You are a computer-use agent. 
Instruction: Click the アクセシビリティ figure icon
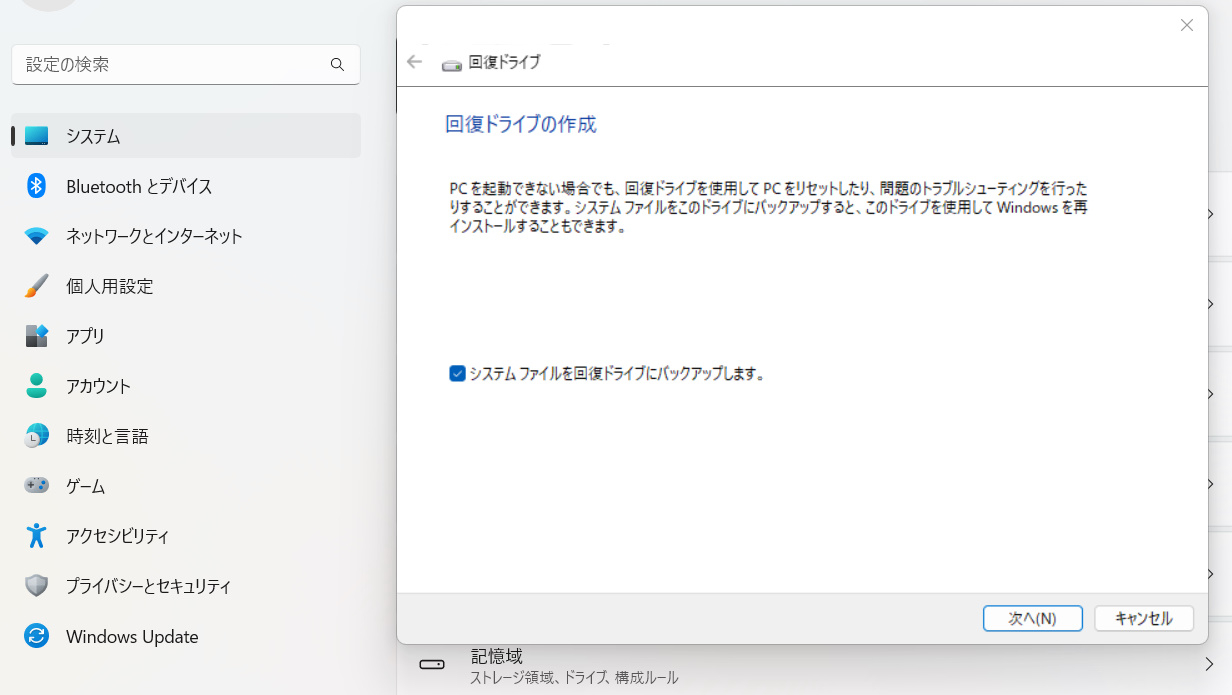coord(37,536)
